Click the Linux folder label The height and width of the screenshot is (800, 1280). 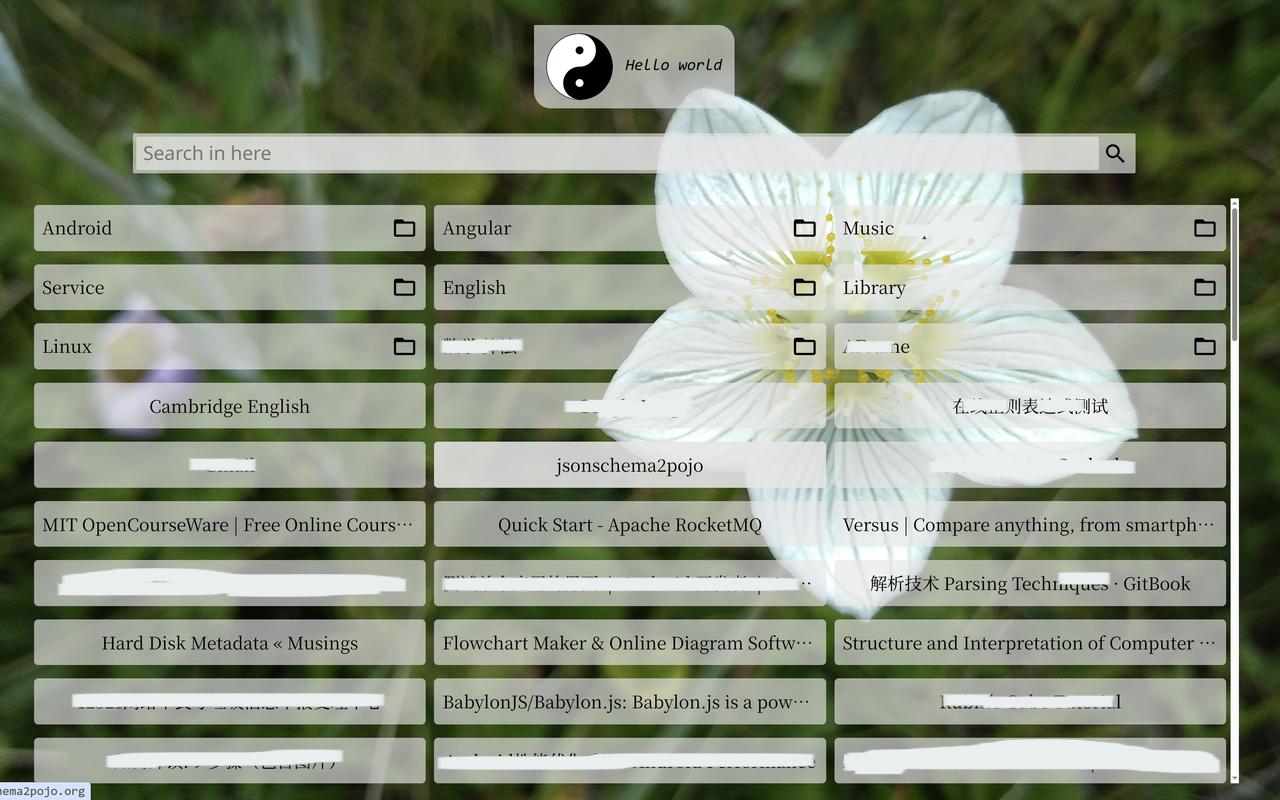tap(67, 346)
